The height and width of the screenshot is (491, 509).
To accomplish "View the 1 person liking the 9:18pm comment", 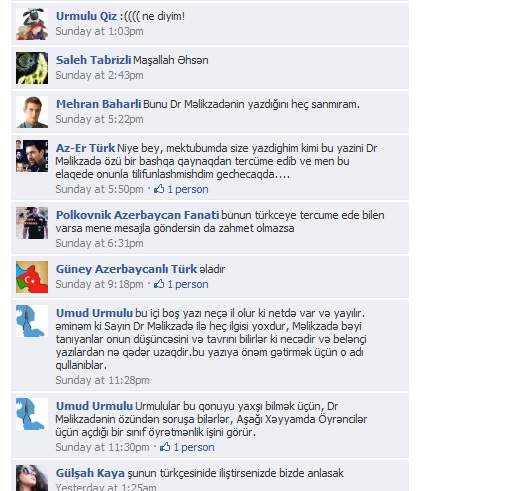I will [x=188, y=284].
